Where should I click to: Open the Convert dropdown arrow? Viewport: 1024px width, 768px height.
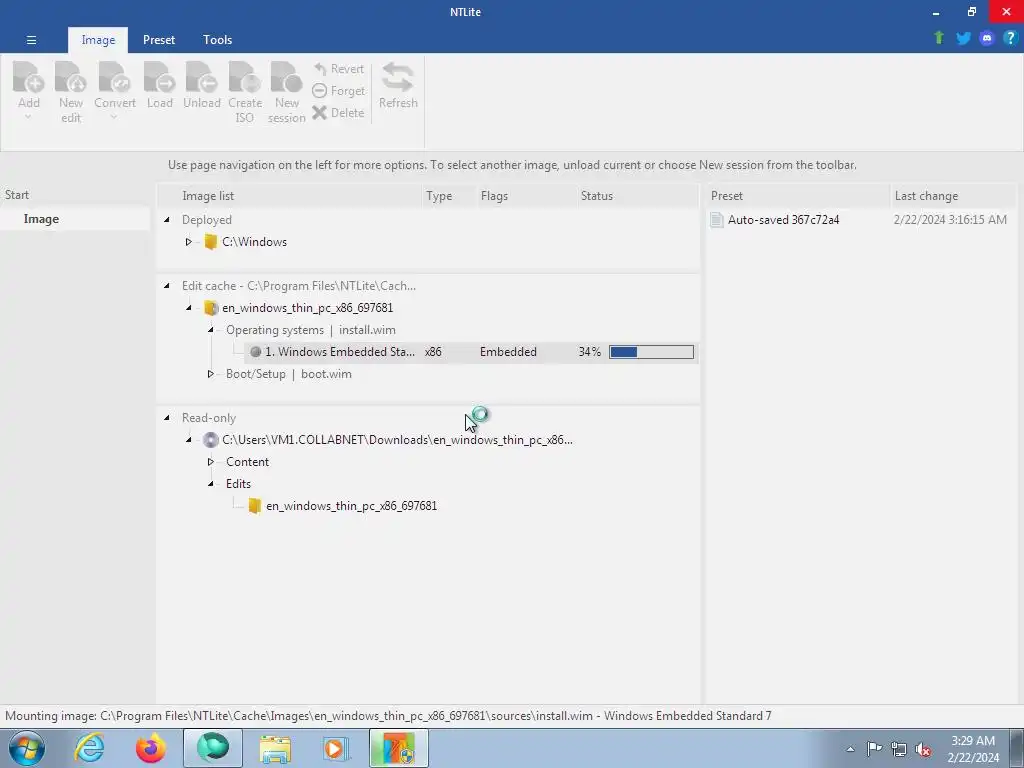(114, 118)
